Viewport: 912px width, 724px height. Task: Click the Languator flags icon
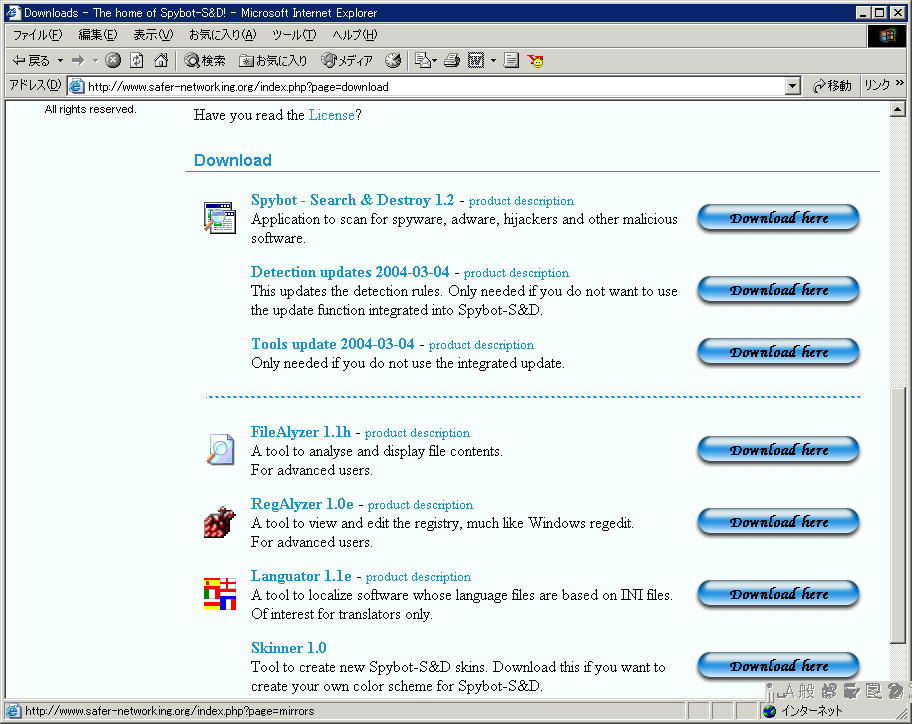[x=220, y=594]
